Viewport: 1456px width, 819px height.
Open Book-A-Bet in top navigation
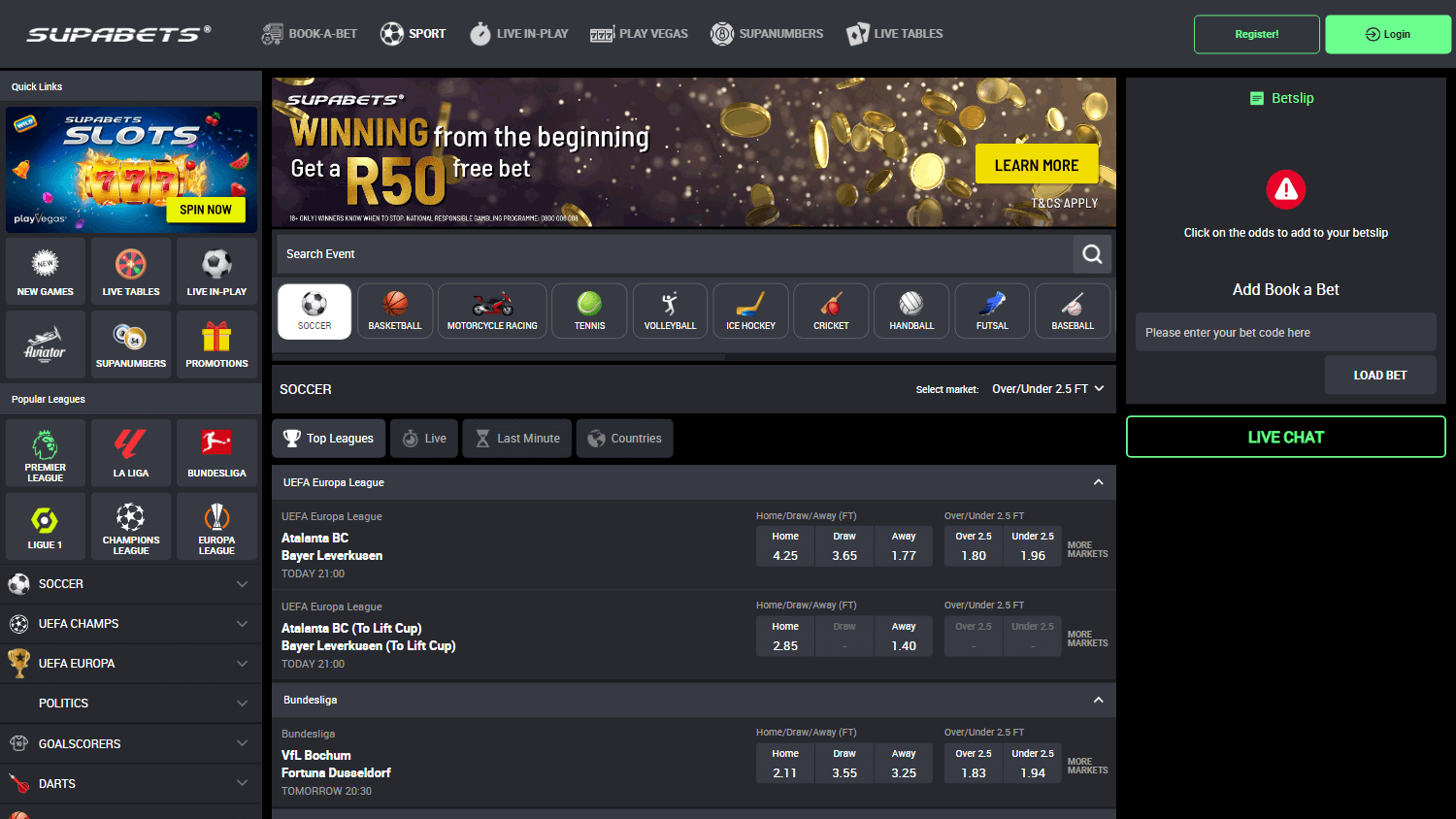pos(310,34)
